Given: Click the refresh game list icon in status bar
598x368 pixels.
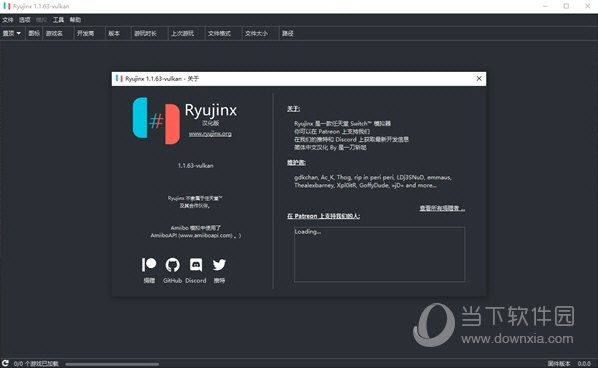Looking at the screenshot, I should coord(5,363).
